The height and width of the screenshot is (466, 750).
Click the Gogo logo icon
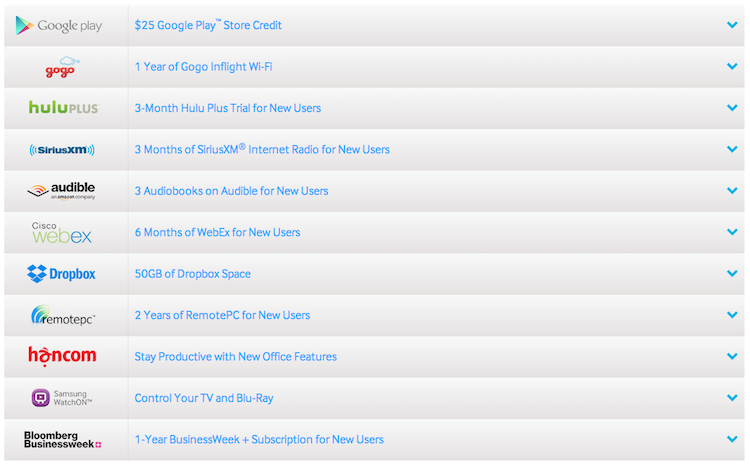tap(62, 67)
